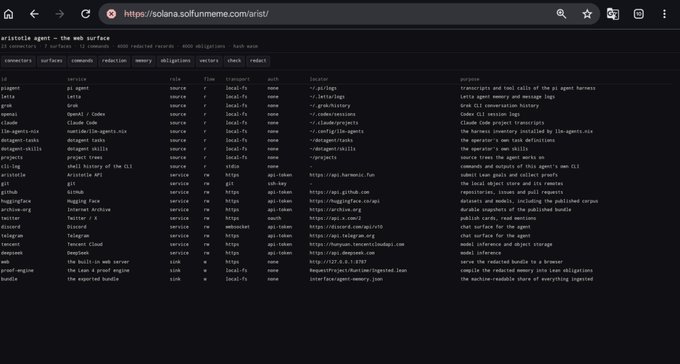Click the check button

click(x=234, y=61)
